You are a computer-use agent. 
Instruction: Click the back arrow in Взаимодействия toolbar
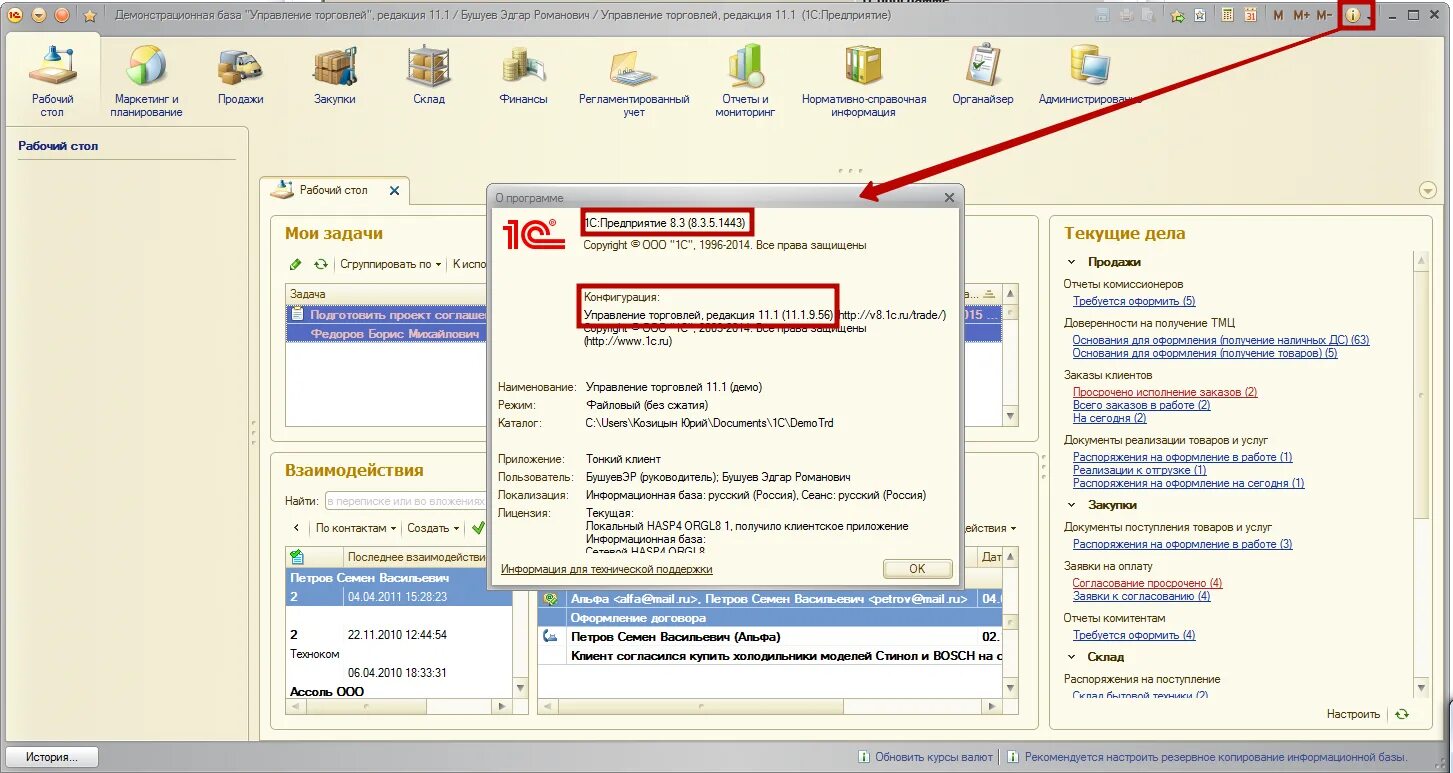[x=296, y=527]
